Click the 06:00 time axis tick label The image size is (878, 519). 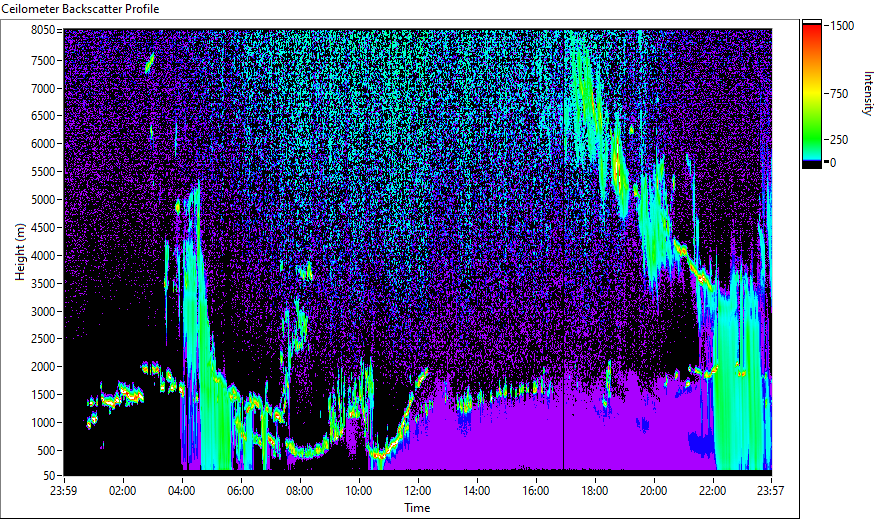coord(241,491)
